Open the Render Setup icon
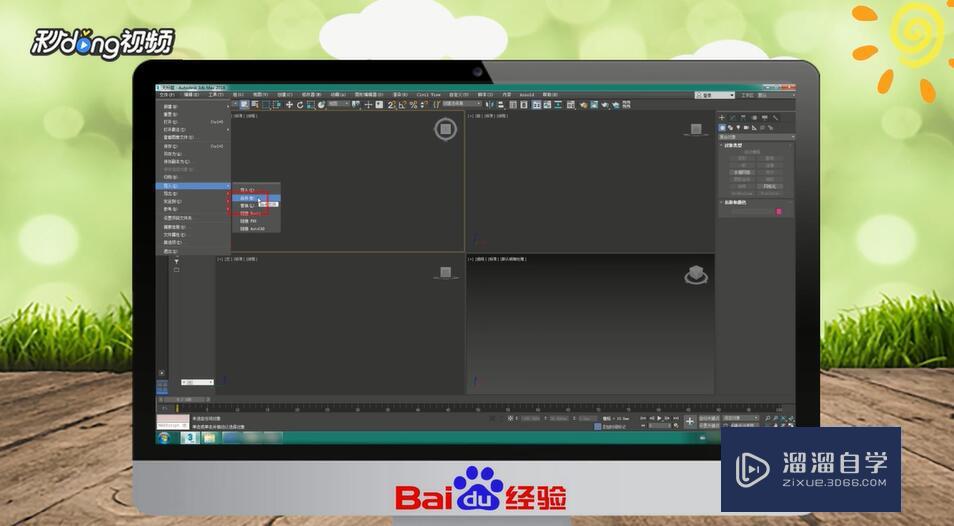The image size is (954, 526). click(x=583, y=105)
